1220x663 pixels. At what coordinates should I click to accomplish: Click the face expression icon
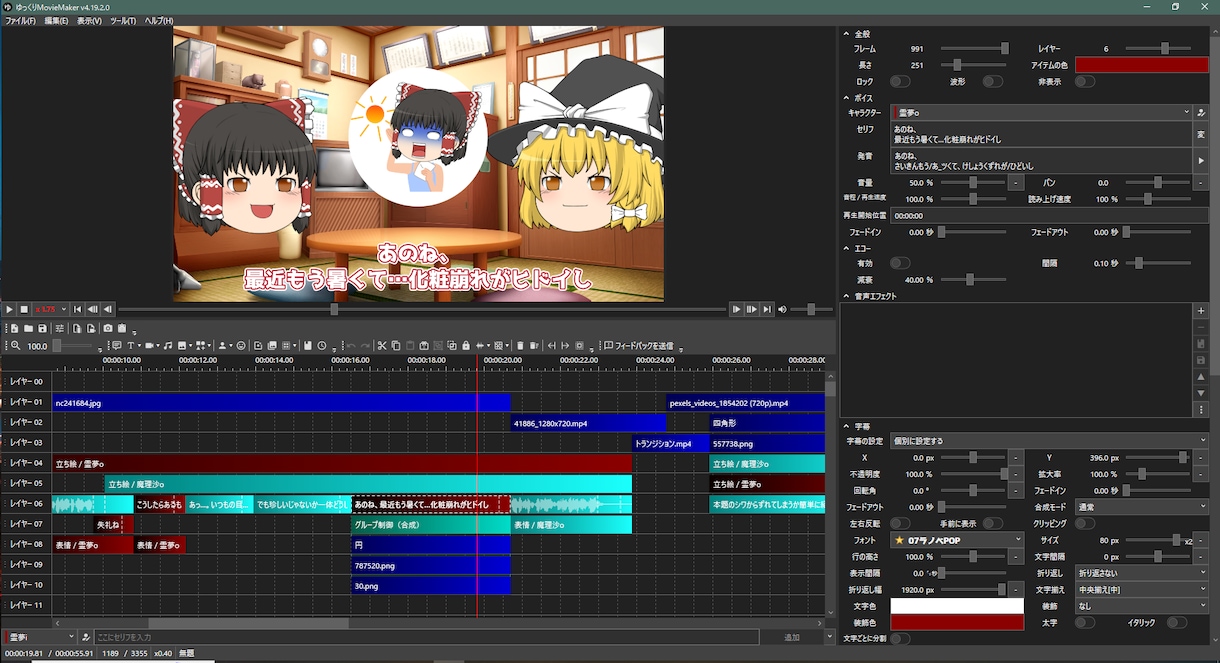[x=241, y=345]
